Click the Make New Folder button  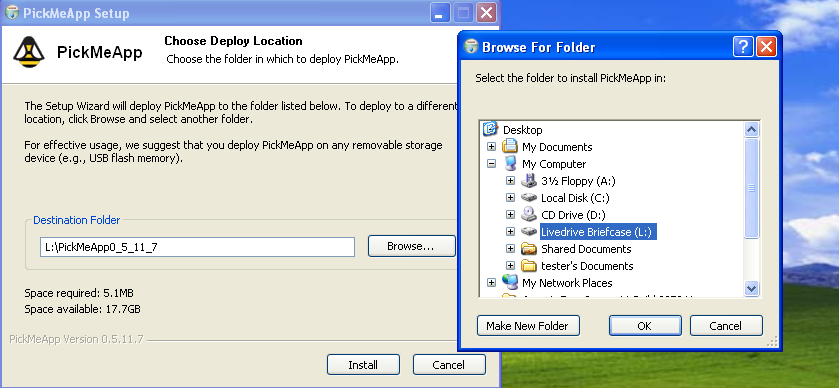(528, 325)
